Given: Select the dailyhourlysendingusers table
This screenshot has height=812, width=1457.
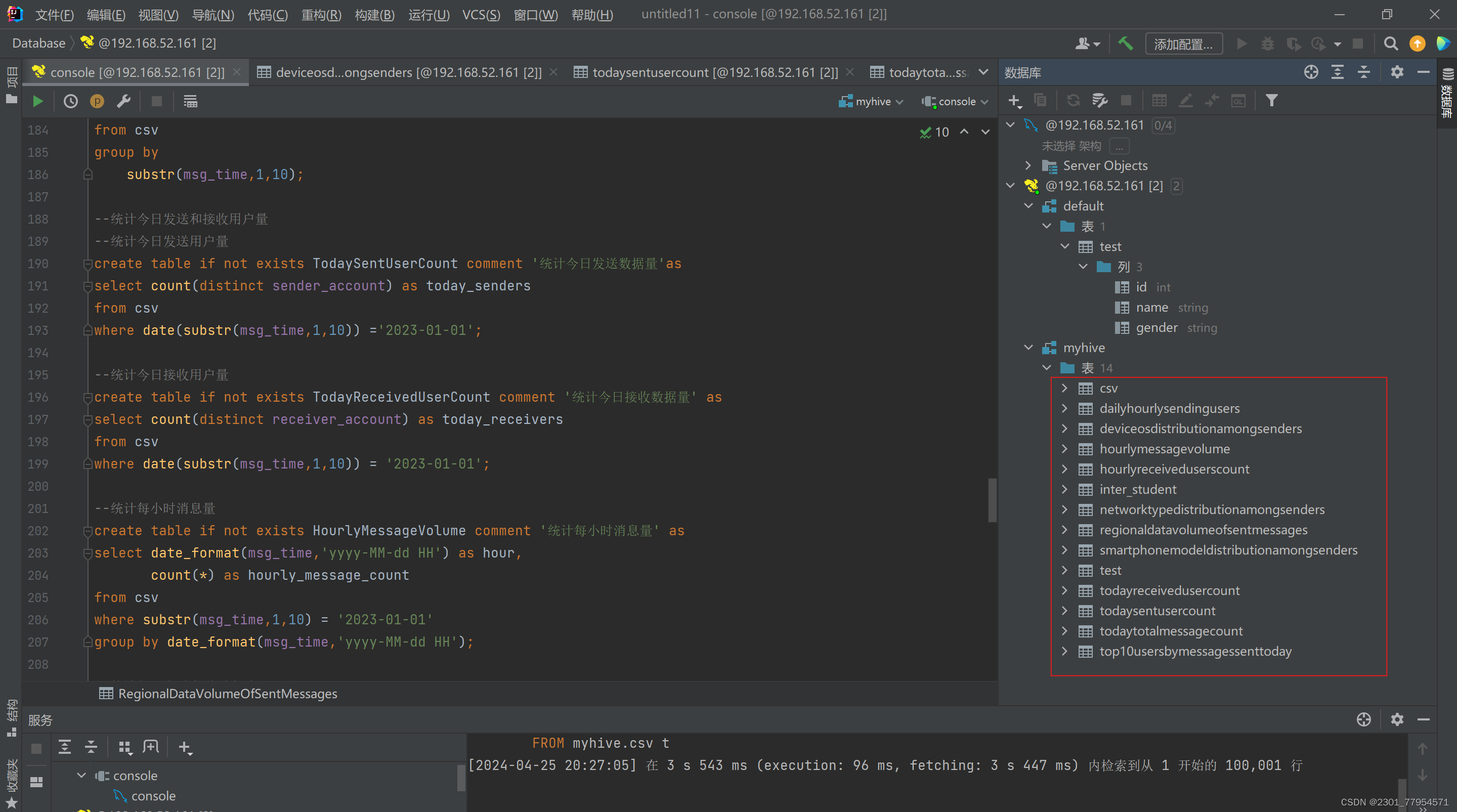Looking at the screenshot, I should coord(1169,408).
